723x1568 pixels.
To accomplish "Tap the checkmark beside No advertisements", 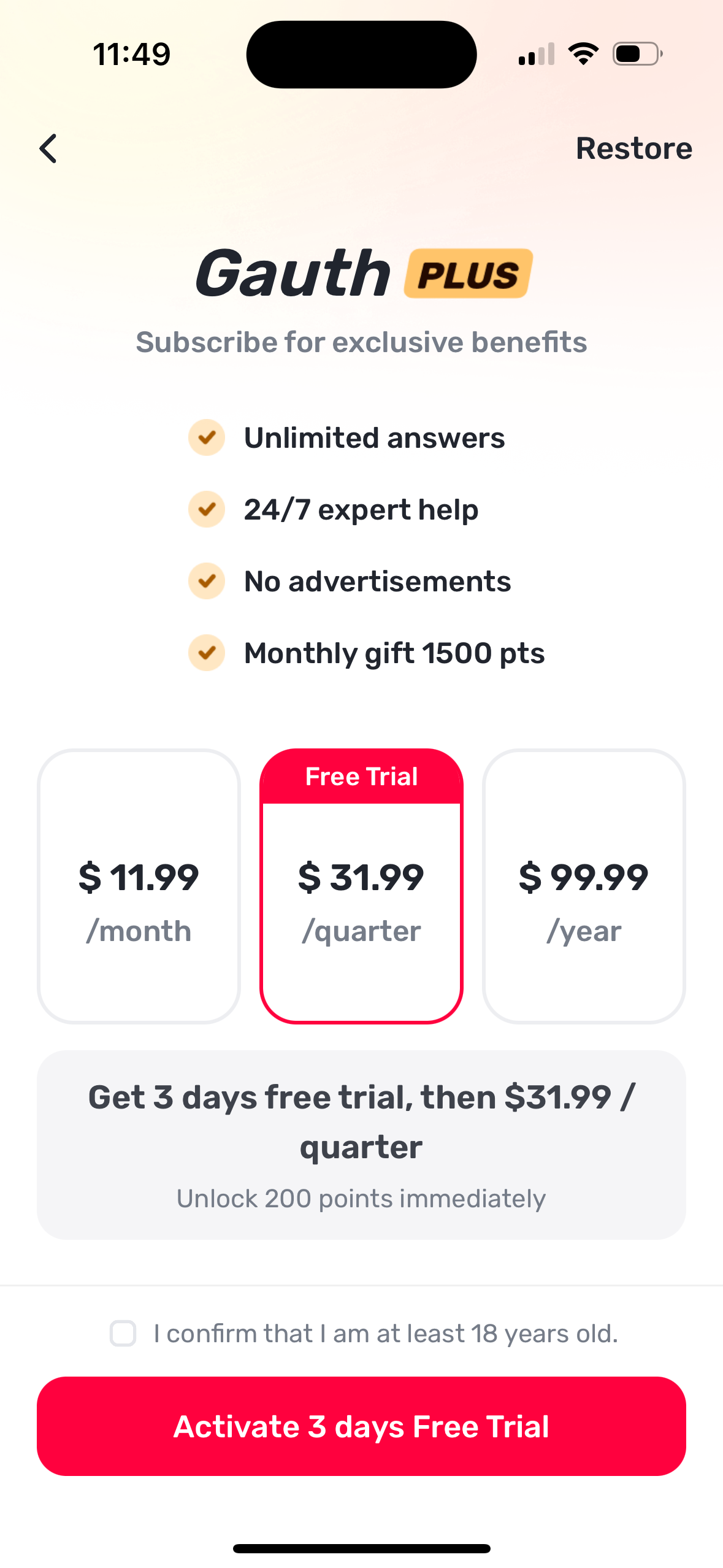I will [207, 582].
